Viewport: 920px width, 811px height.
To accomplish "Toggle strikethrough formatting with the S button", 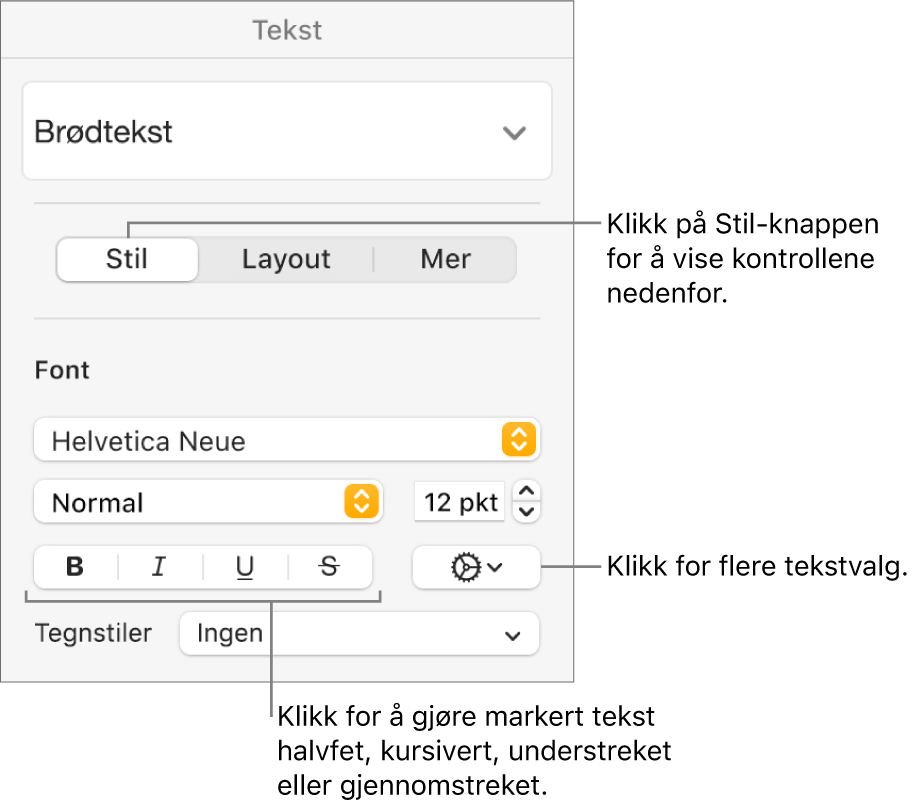I will [x=330, y=567].
